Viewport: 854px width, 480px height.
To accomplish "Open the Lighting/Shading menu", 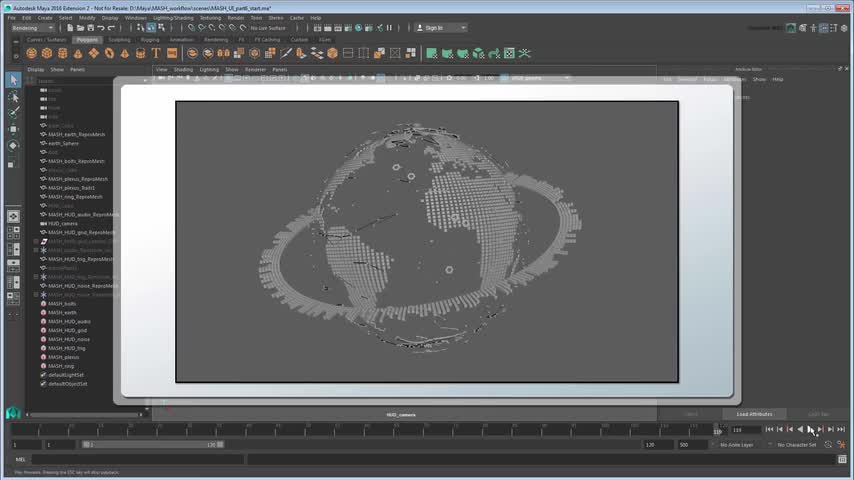I will [173, 18].
